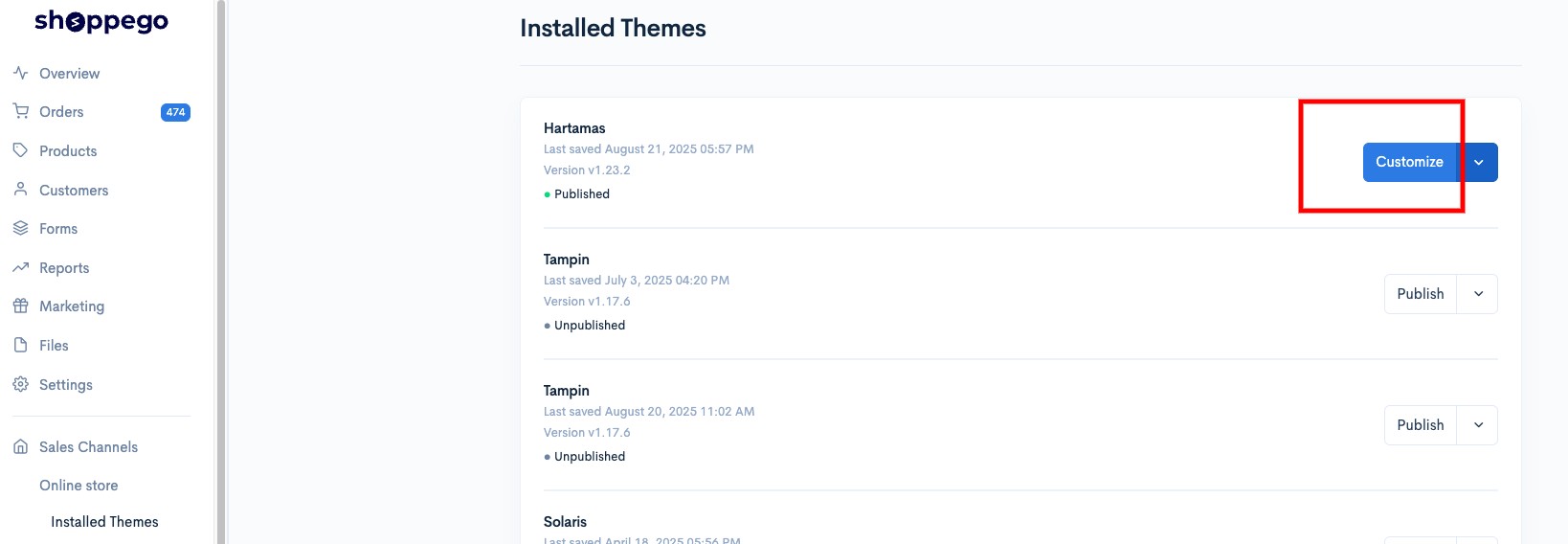Image resolution: width=1568 pixels, height=544 pixels.
Task: Click the Forms layers icon
Action: pos(20,228)
